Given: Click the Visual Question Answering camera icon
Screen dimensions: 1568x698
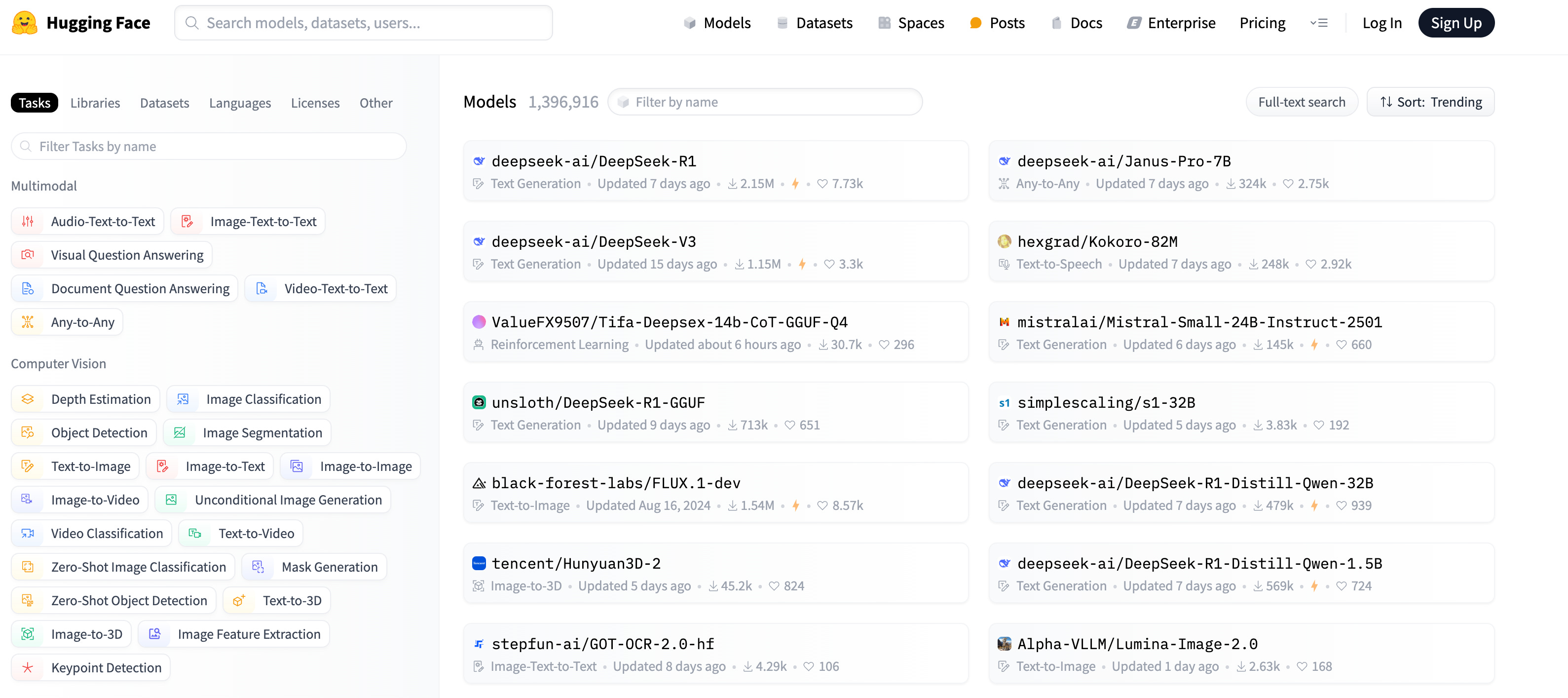Looking at the screenshot, I should tap(28, 255).
